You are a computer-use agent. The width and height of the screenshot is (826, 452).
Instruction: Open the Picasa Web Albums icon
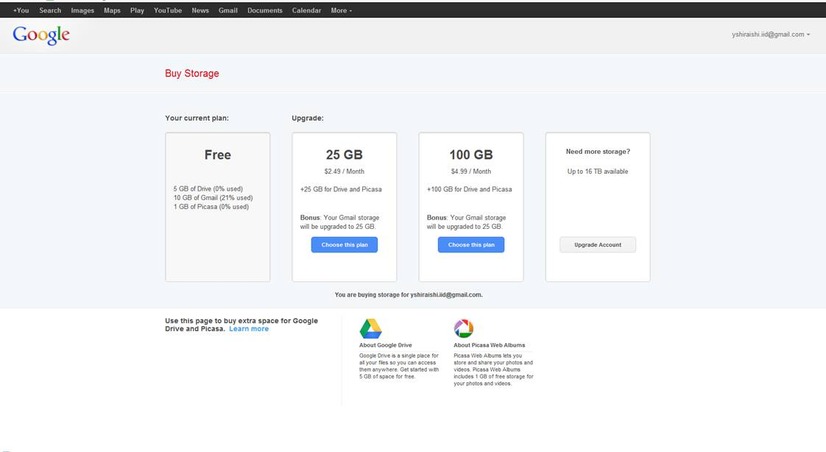click(x=464, y=328)
